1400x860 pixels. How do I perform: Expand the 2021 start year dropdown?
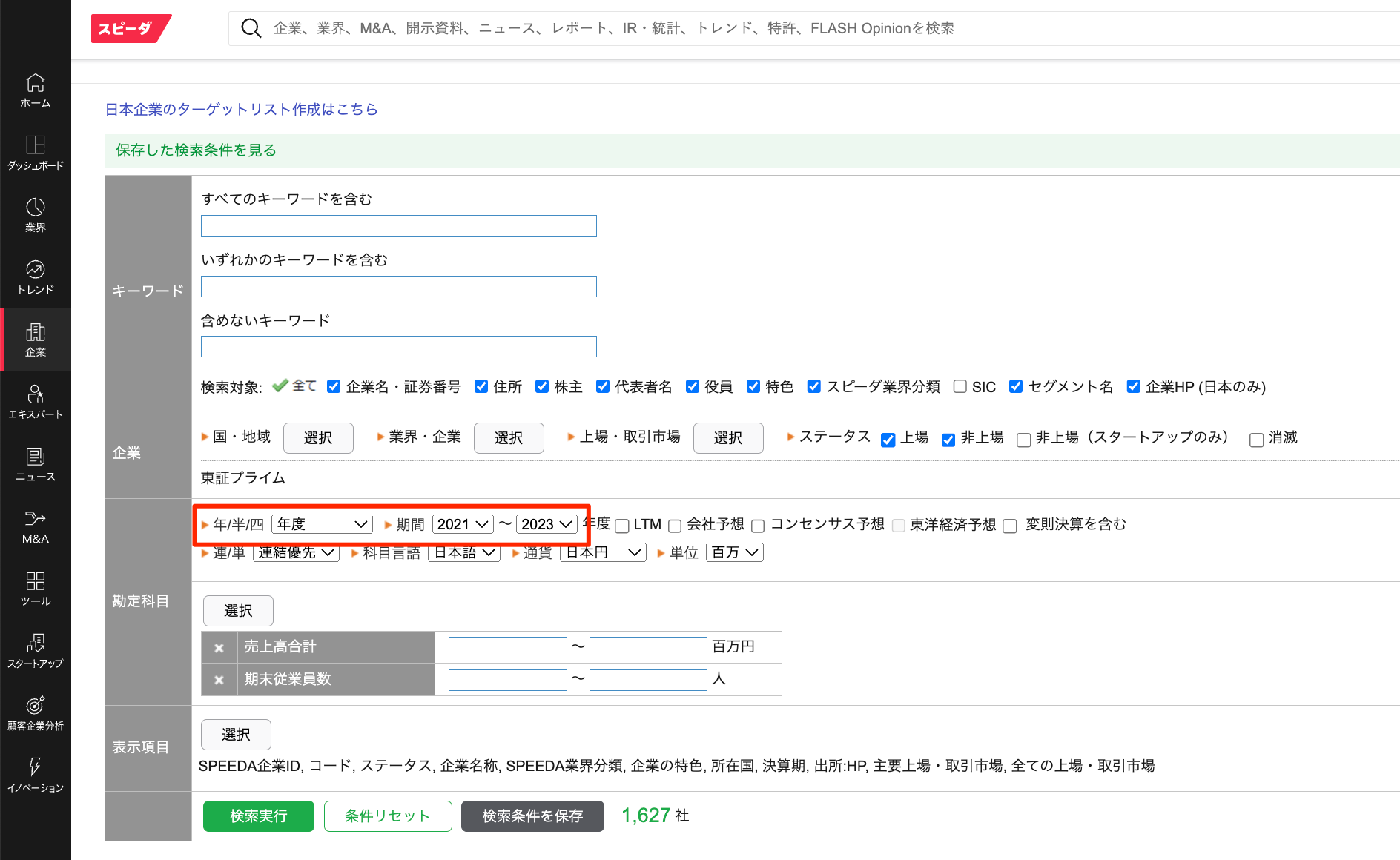pos(463,524)
